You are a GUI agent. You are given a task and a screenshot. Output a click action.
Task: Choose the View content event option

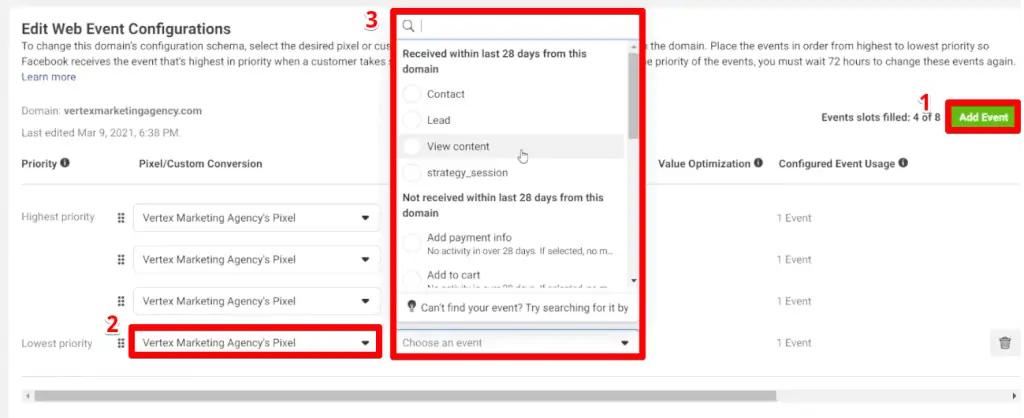pos(511,147)
